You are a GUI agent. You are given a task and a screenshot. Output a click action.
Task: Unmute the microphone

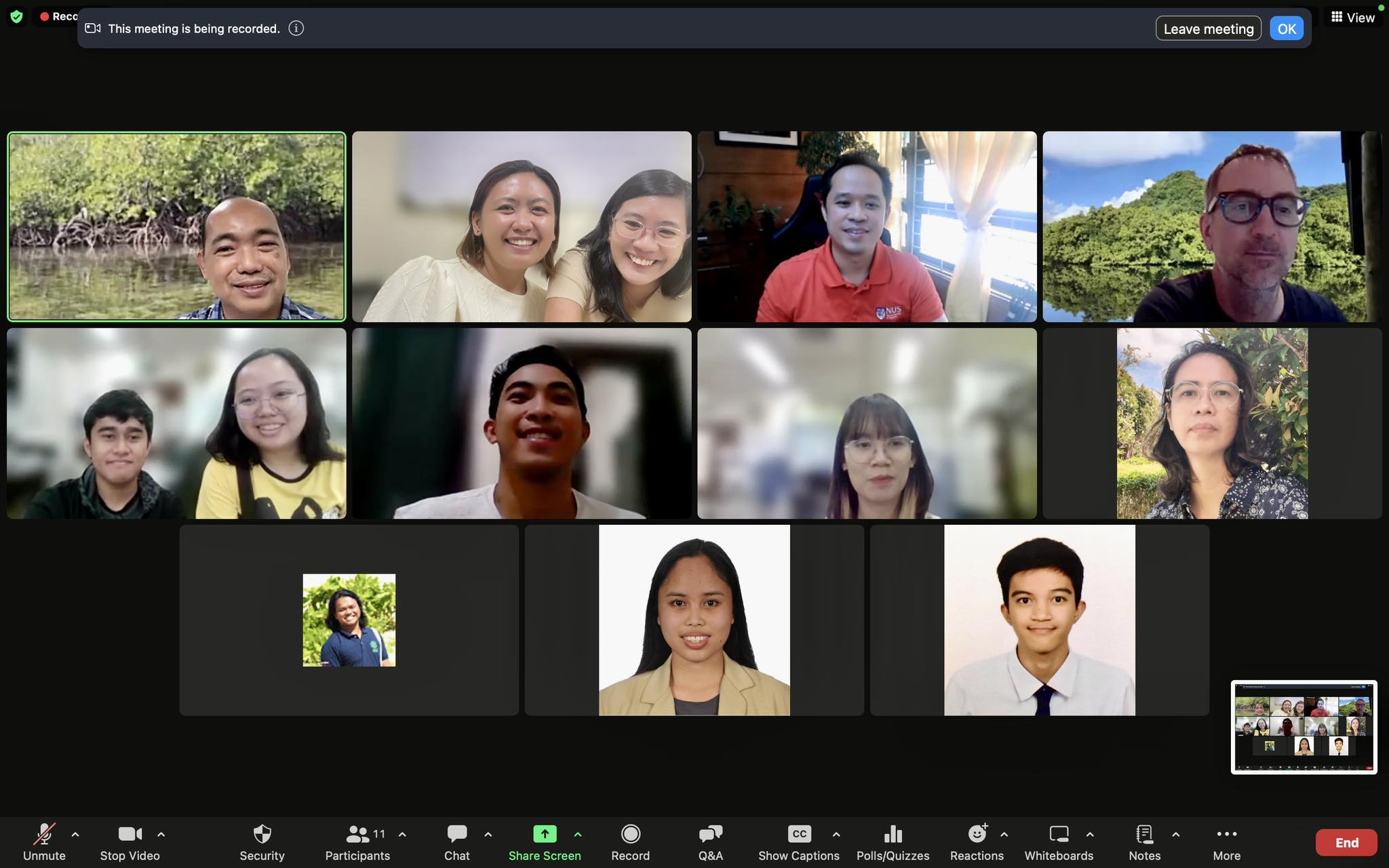(45, 834)
